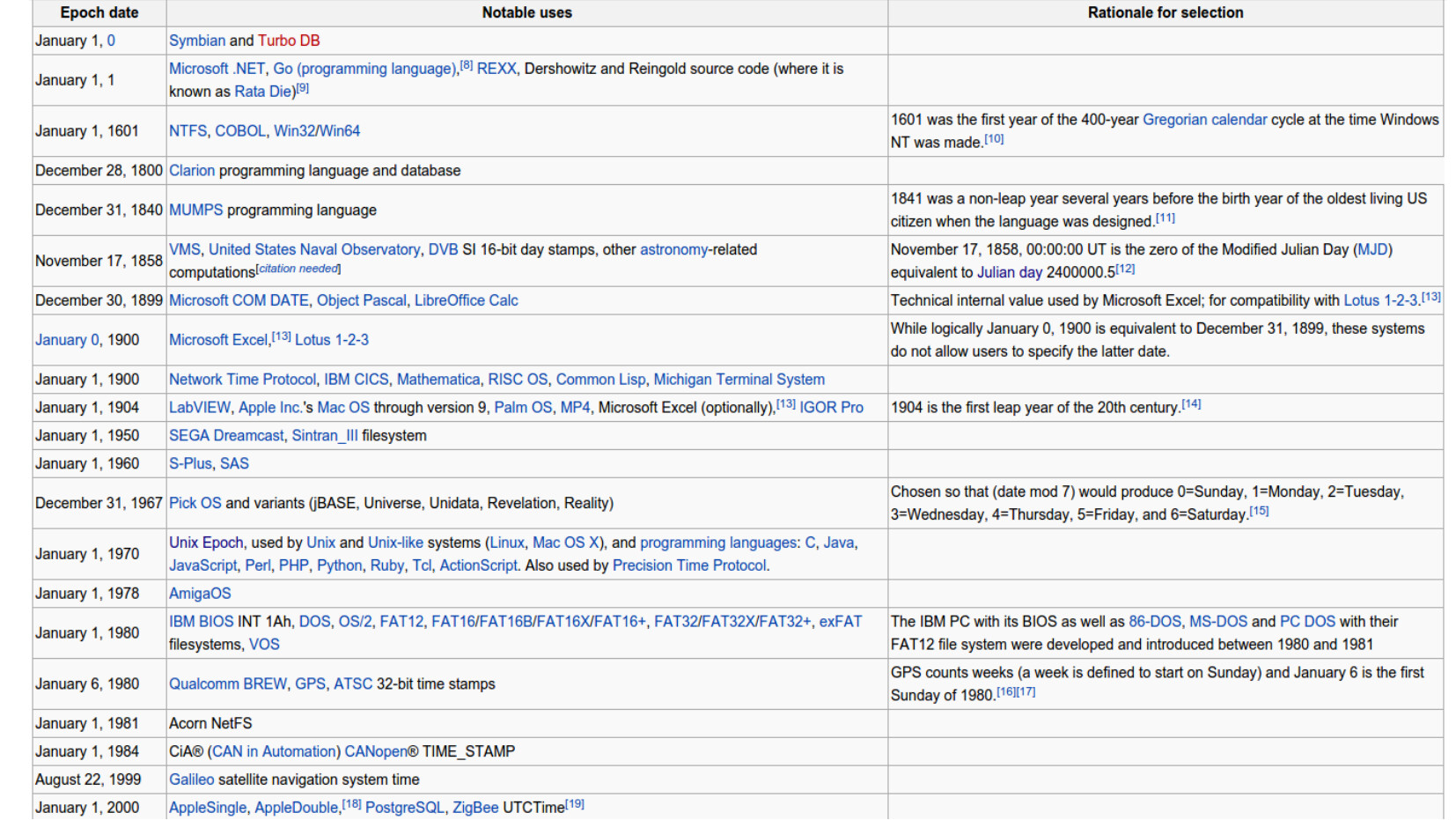This screenshot has height=820, width=1456.
Task: Open the Precision Time Protocol link
Action: 689,566
